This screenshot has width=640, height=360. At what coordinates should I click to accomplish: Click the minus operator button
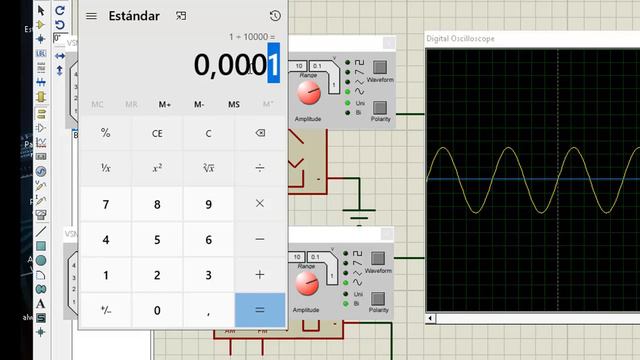pos(260,239)
